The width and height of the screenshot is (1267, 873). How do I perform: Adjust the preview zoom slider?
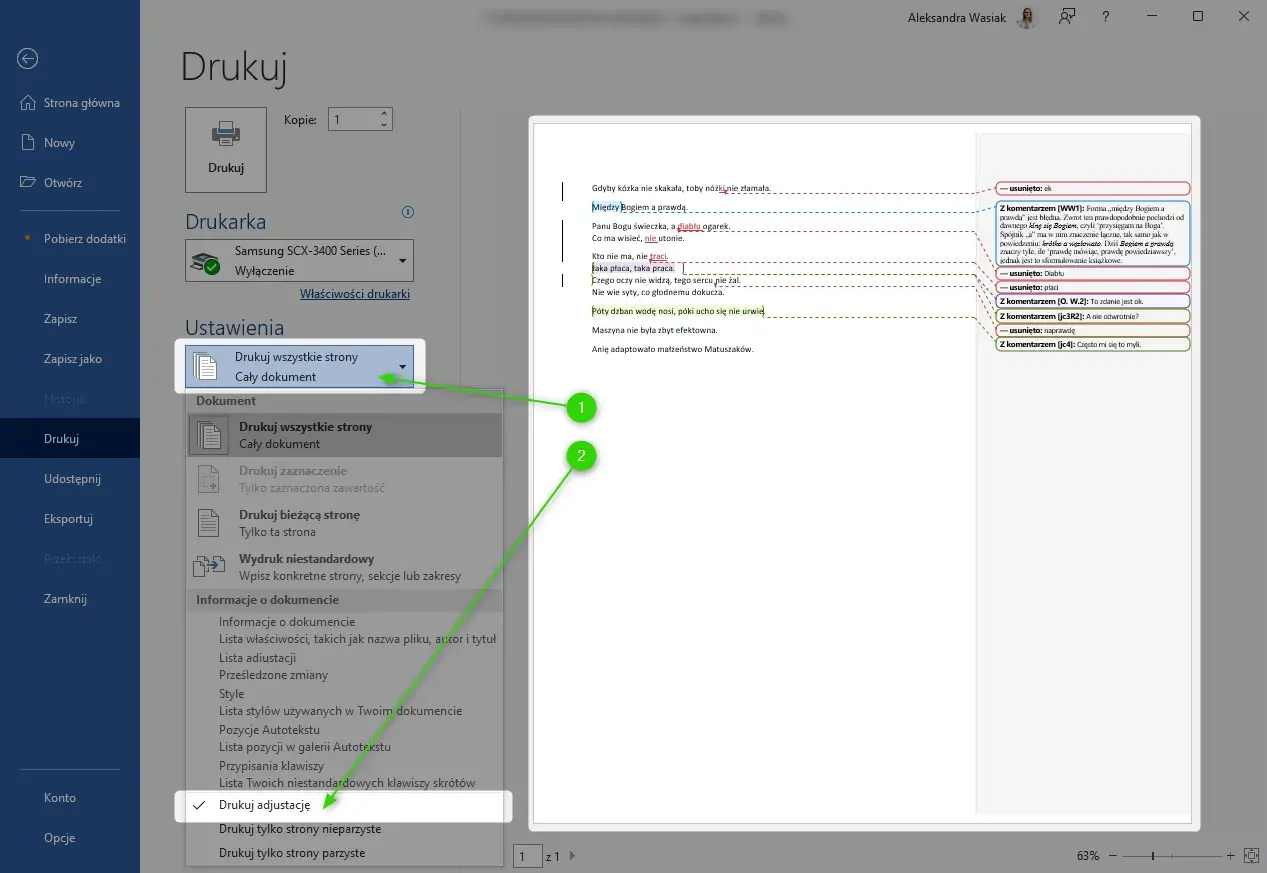point(1153,856)
